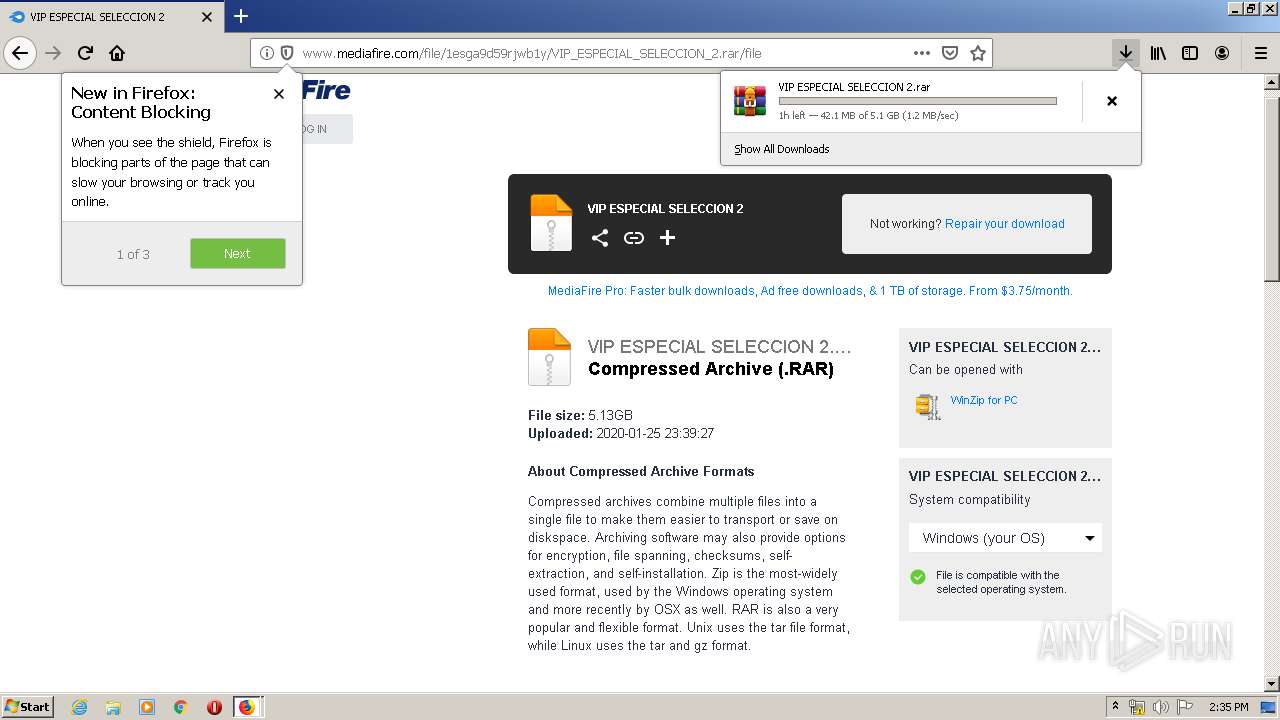Click the archive icon next to Compressed Archive
1280x720 pixels.
click(549, 357)
